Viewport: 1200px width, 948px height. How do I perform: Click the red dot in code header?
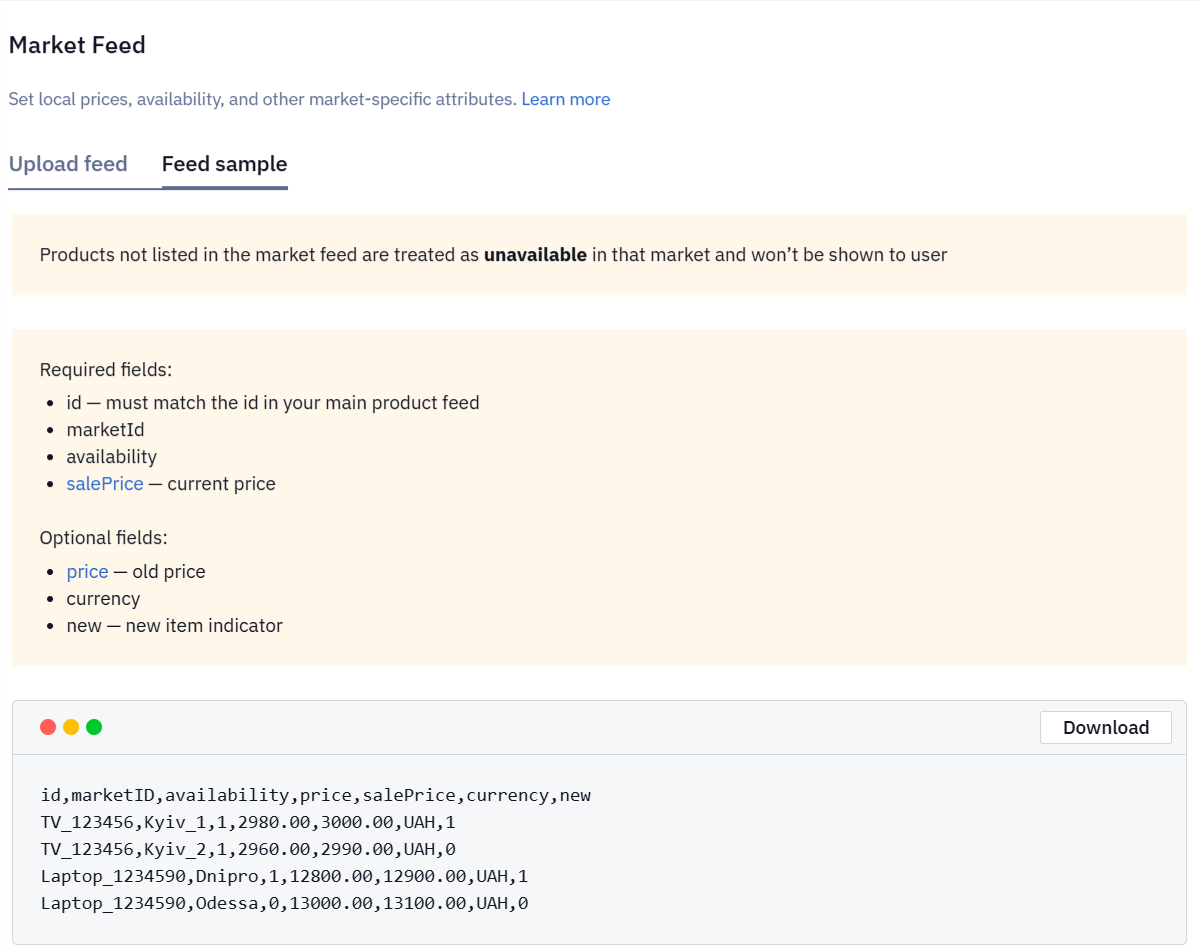click(48, 727)
